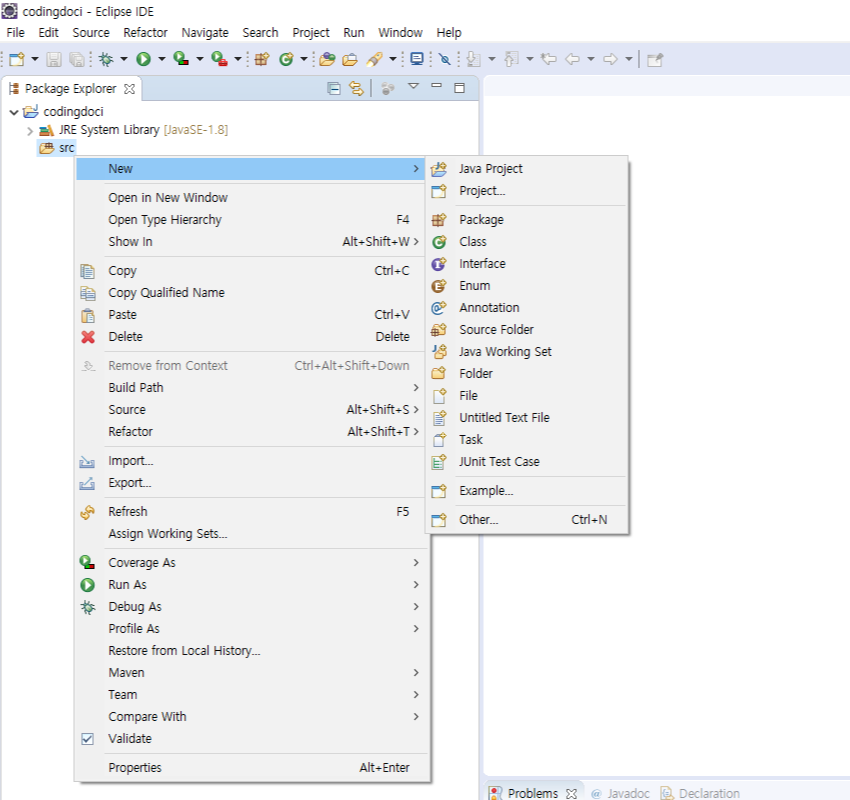Choose Export... from context menu
The height and width of the screenshot is (800, 850).
coord(250,482)
